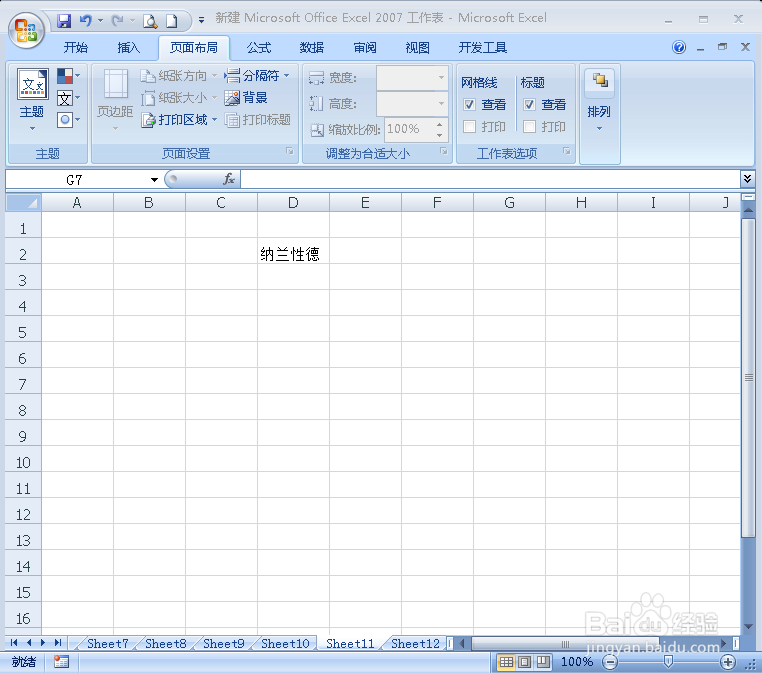
Task: Click the Insert Function fx icon
Action: (x=229, y=179)
